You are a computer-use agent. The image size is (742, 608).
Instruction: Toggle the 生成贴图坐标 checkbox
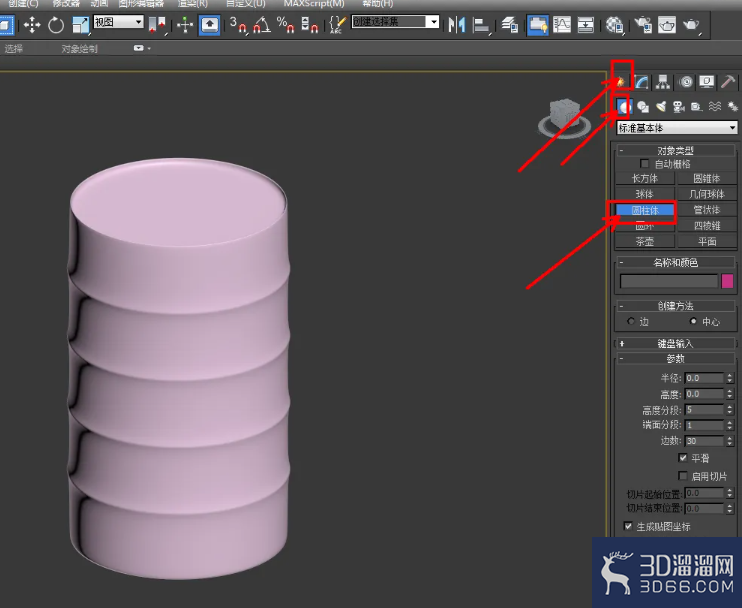click(x=628, y=526)
